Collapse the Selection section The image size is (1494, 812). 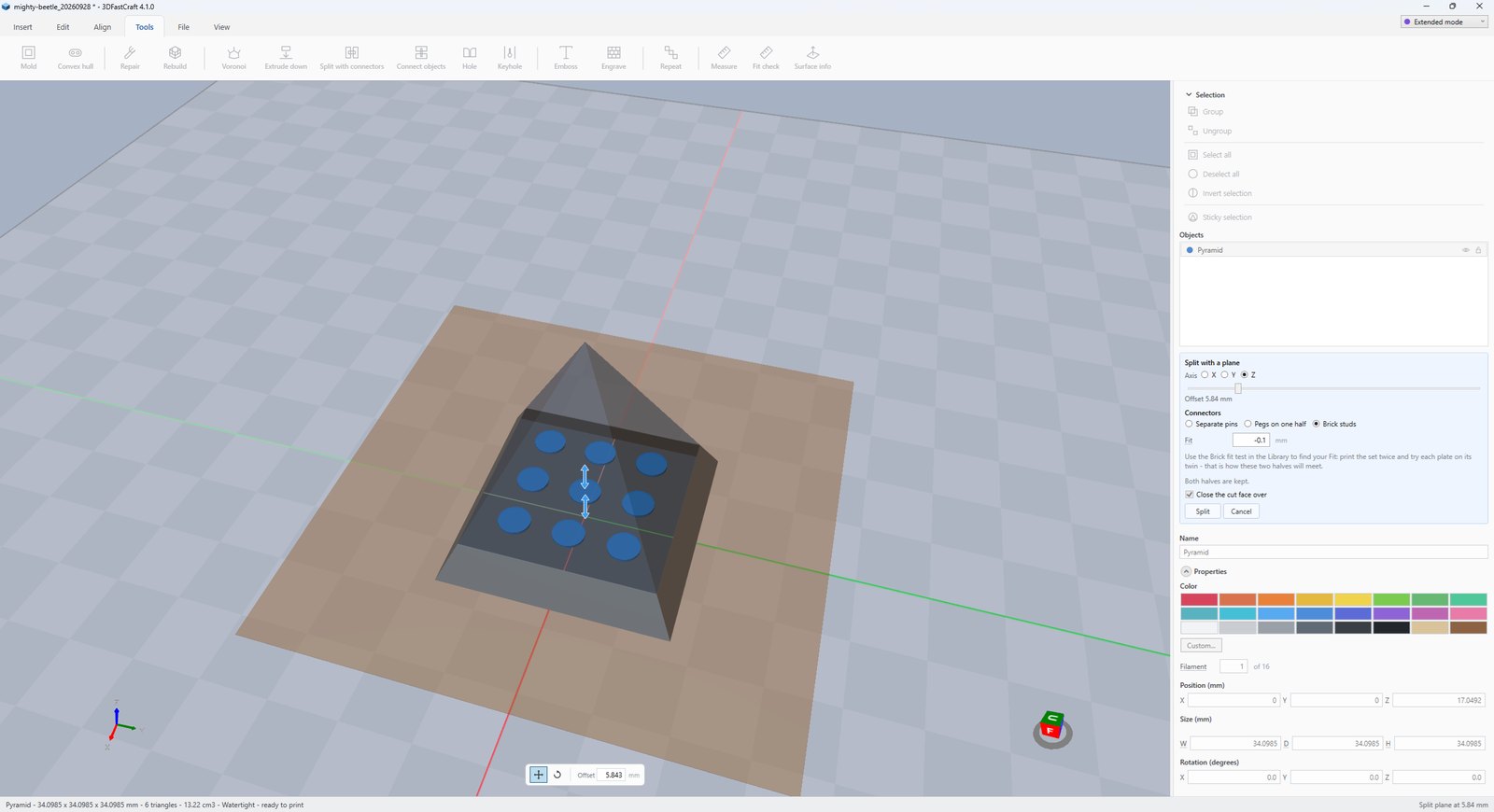pos(1189,94)
